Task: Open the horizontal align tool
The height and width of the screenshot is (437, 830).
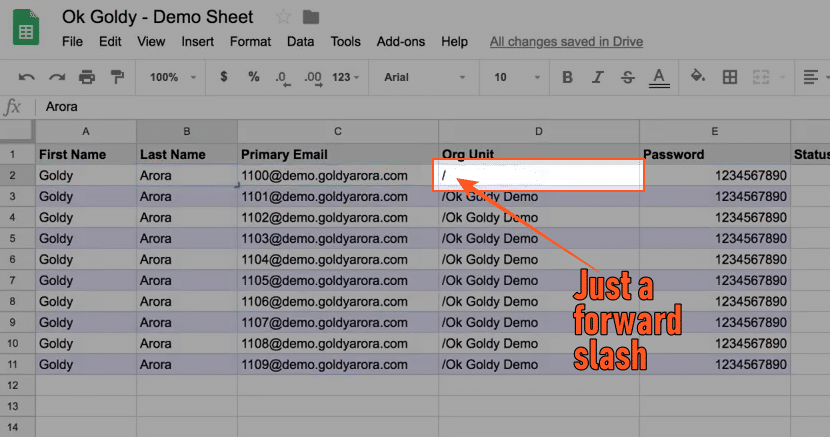Action: (x=810, y=77)
